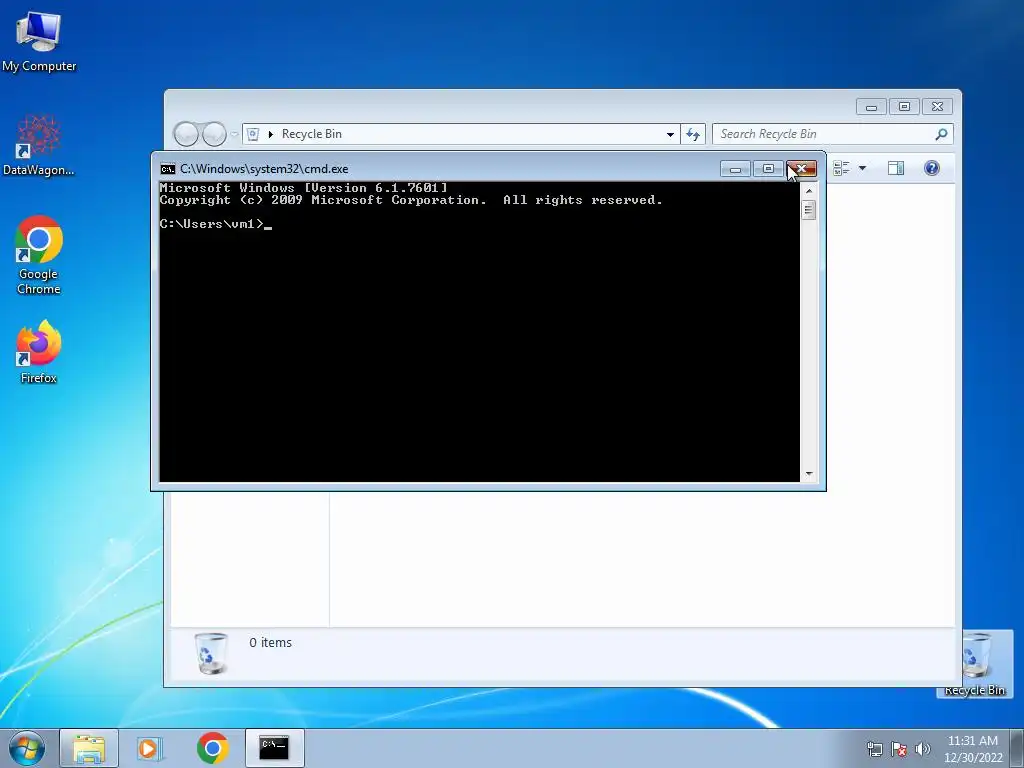Click the Back button in Recycle Bin window
This screenshot has height=768, width=1024.
tap(186, 135)
